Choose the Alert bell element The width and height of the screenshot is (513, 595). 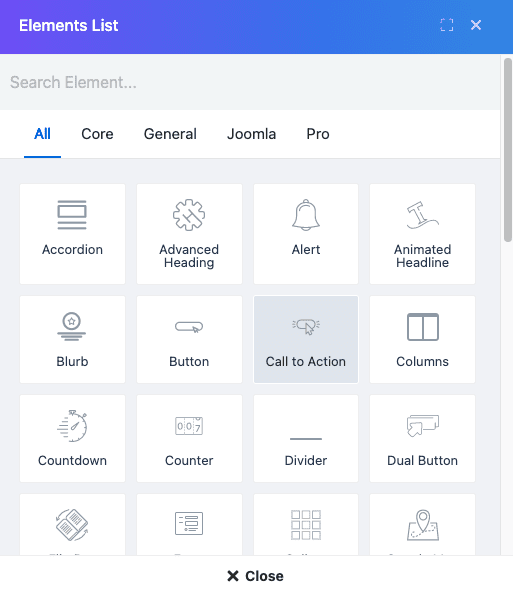(306, 234)
